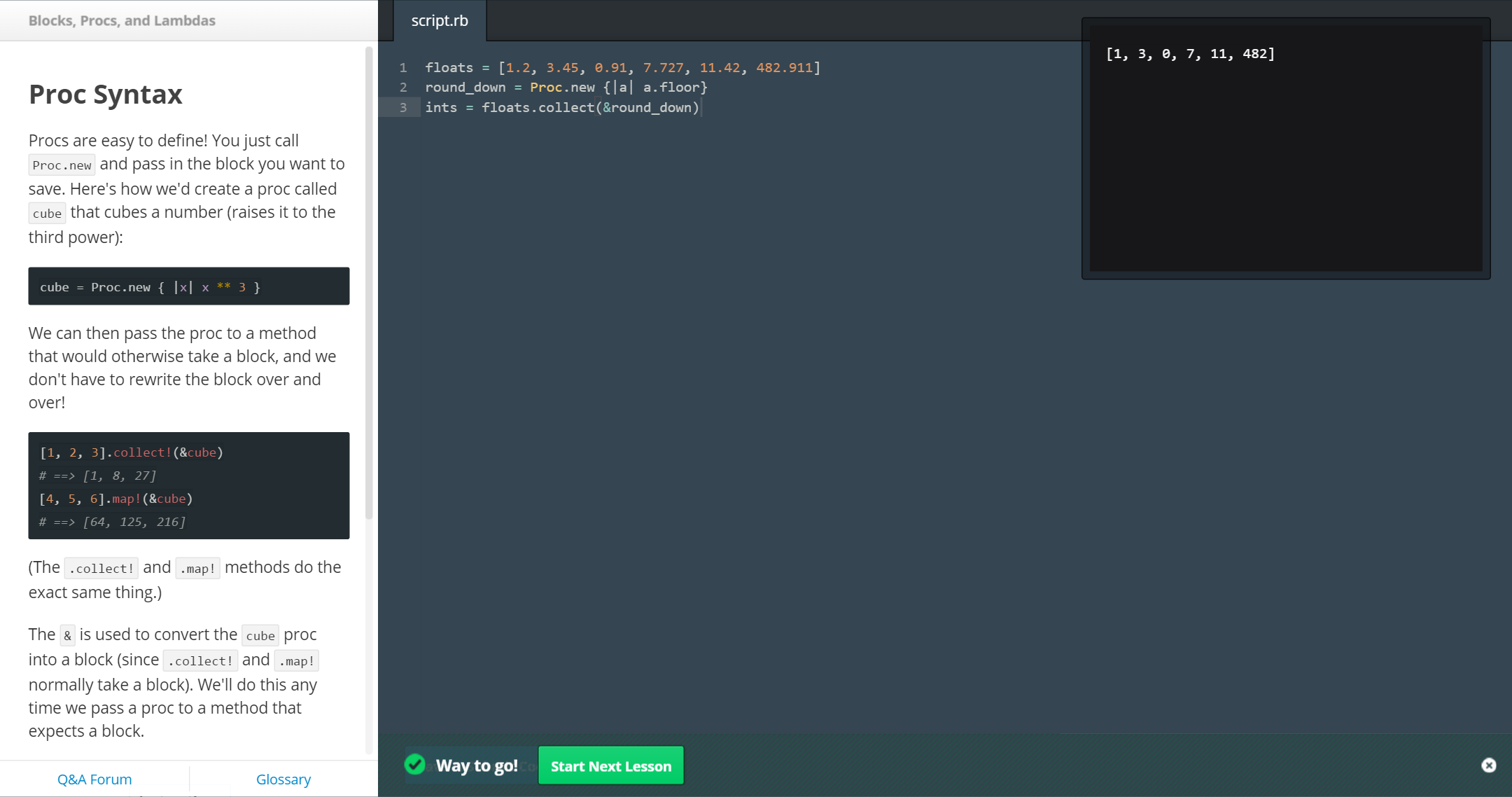Click line number 3 in gutter
The width and height of the screenshot is (1512, 797).
pyautogui.click(x=403, y=107)
